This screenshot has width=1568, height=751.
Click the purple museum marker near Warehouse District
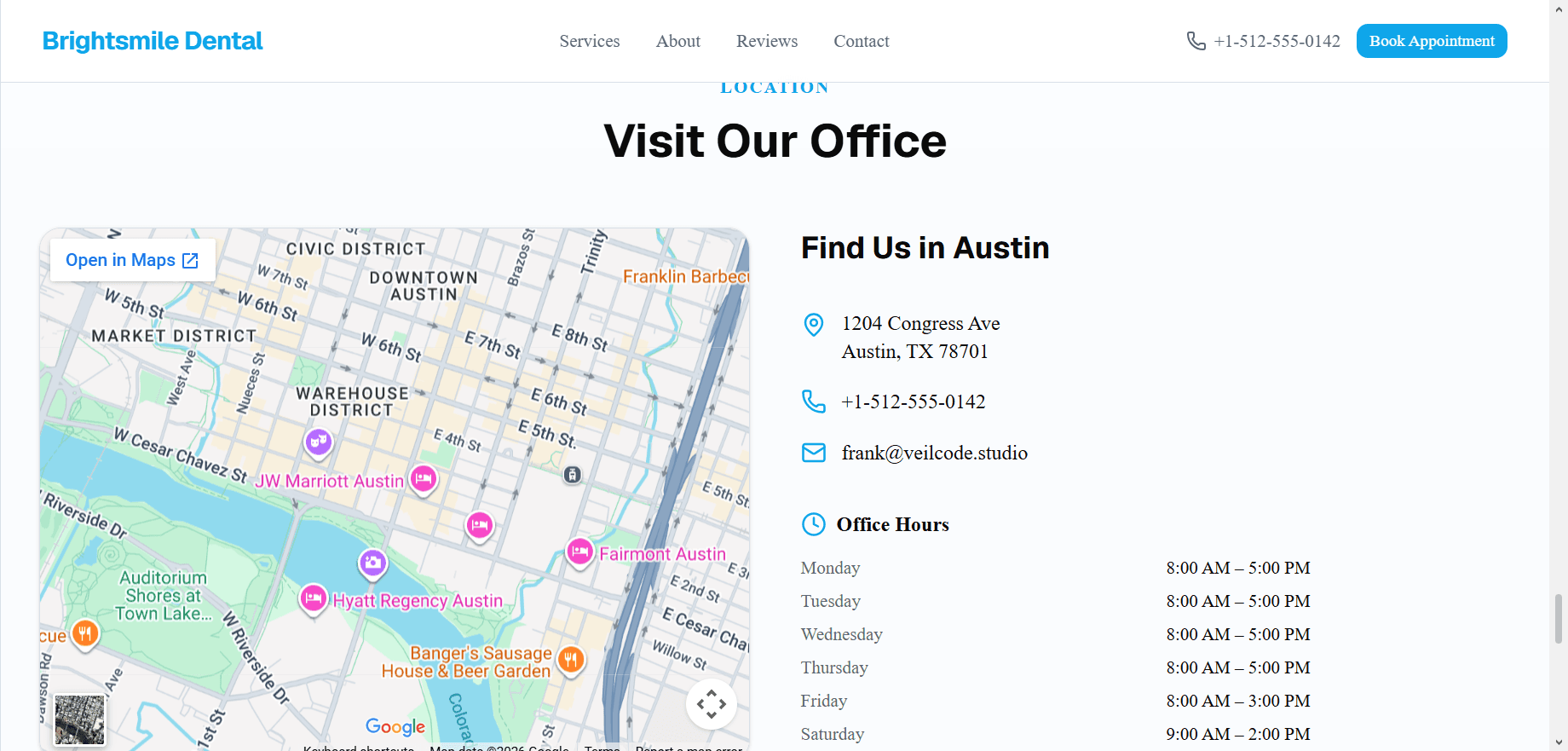click(x=319, y=442)
